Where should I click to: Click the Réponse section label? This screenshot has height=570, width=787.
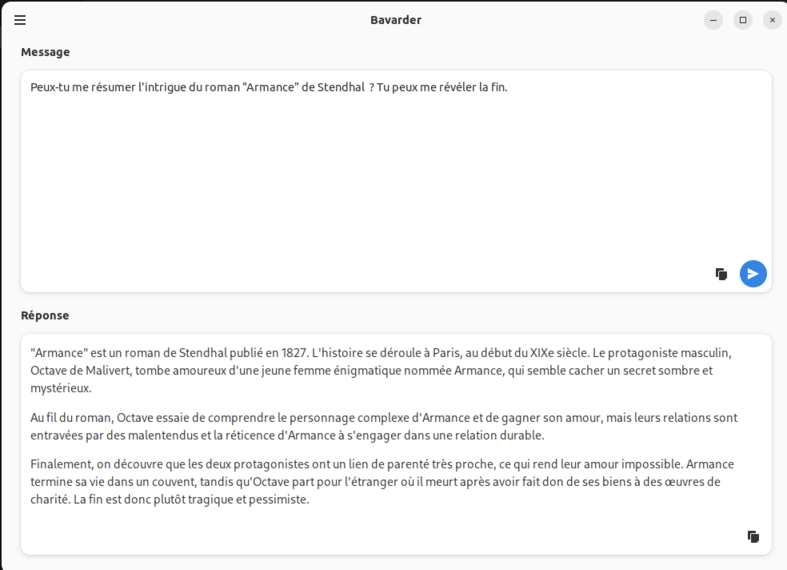point(45,316)
